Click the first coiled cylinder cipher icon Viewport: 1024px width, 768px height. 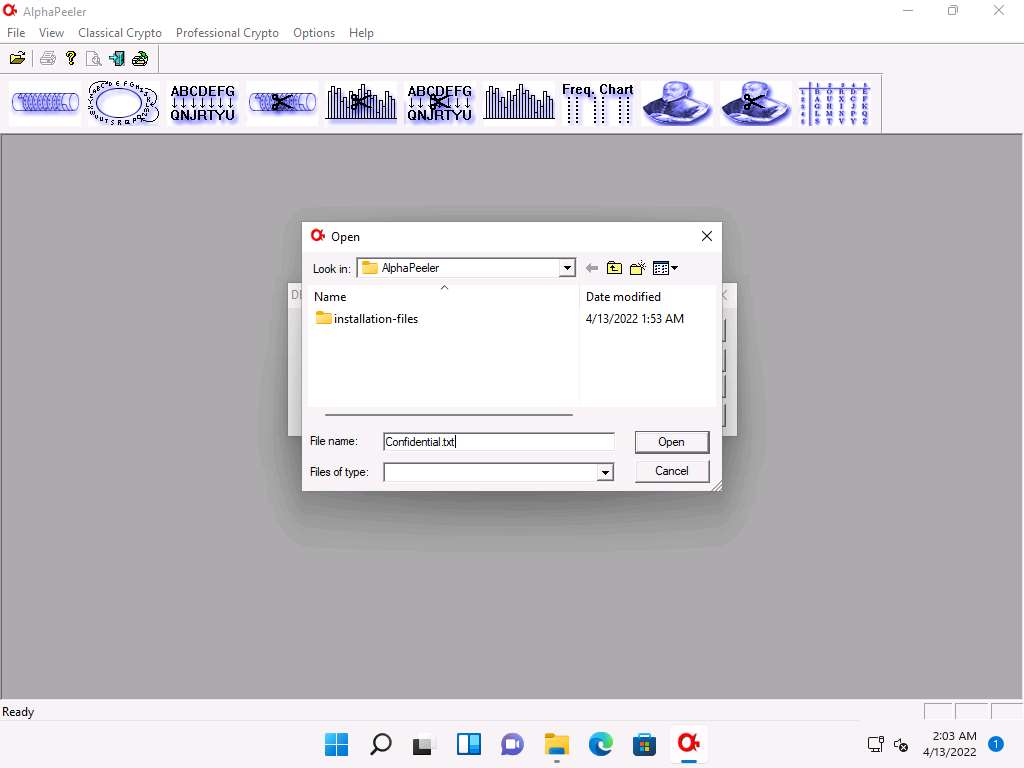click(x=45, y=103)
